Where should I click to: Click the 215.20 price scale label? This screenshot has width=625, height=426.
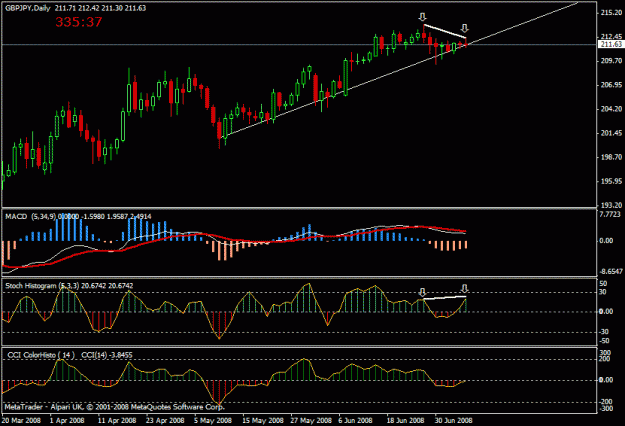point(611,13)
